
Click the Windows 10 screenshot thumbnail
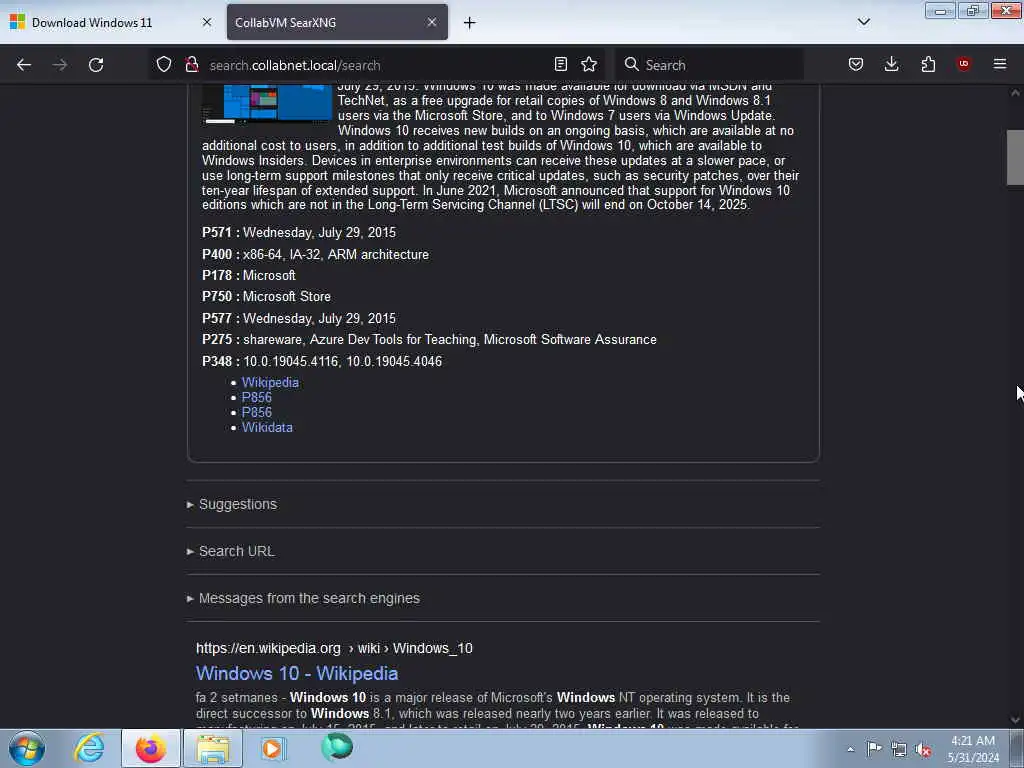pyautogui.click(x=267, y=103)
